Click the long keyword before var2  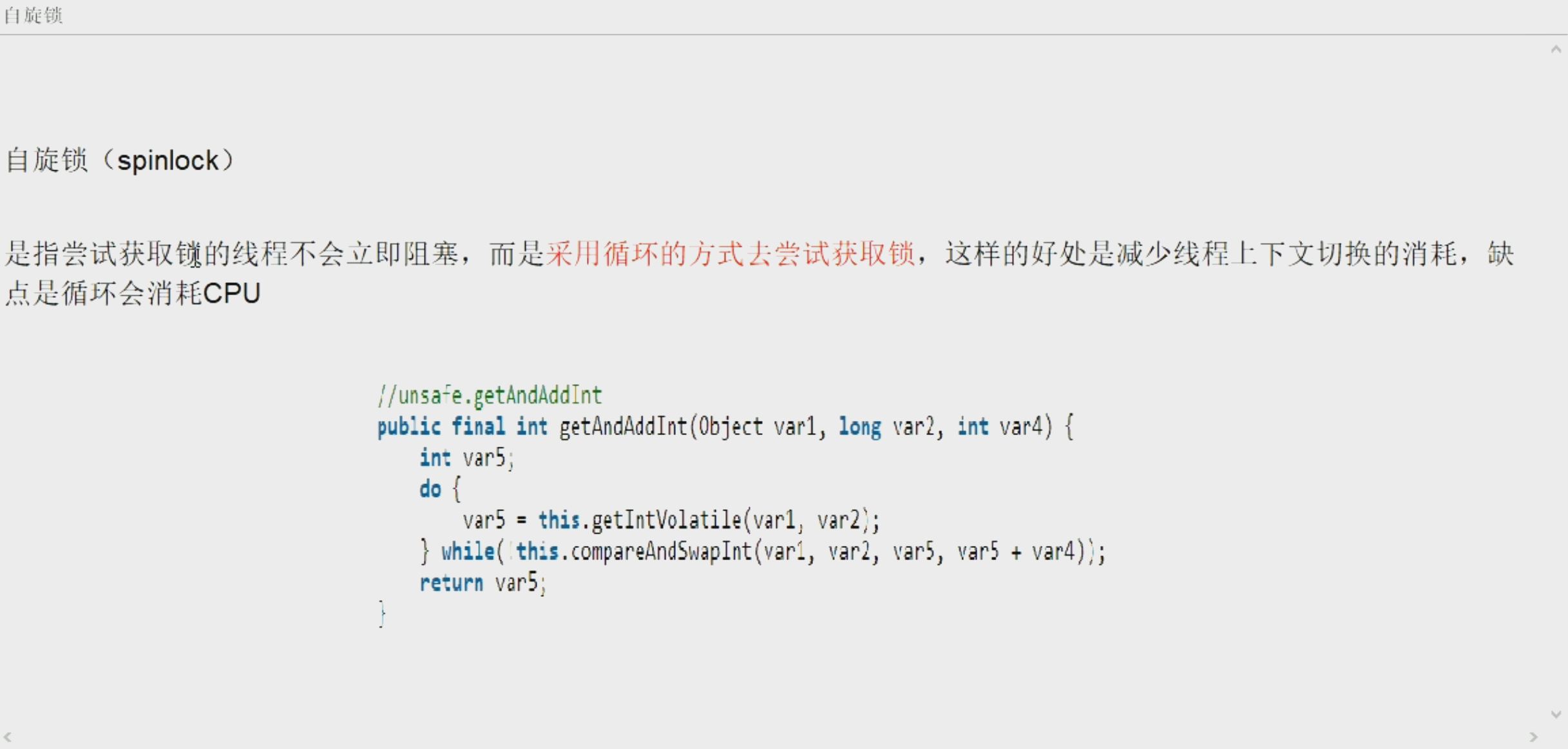tap(860, 427)
